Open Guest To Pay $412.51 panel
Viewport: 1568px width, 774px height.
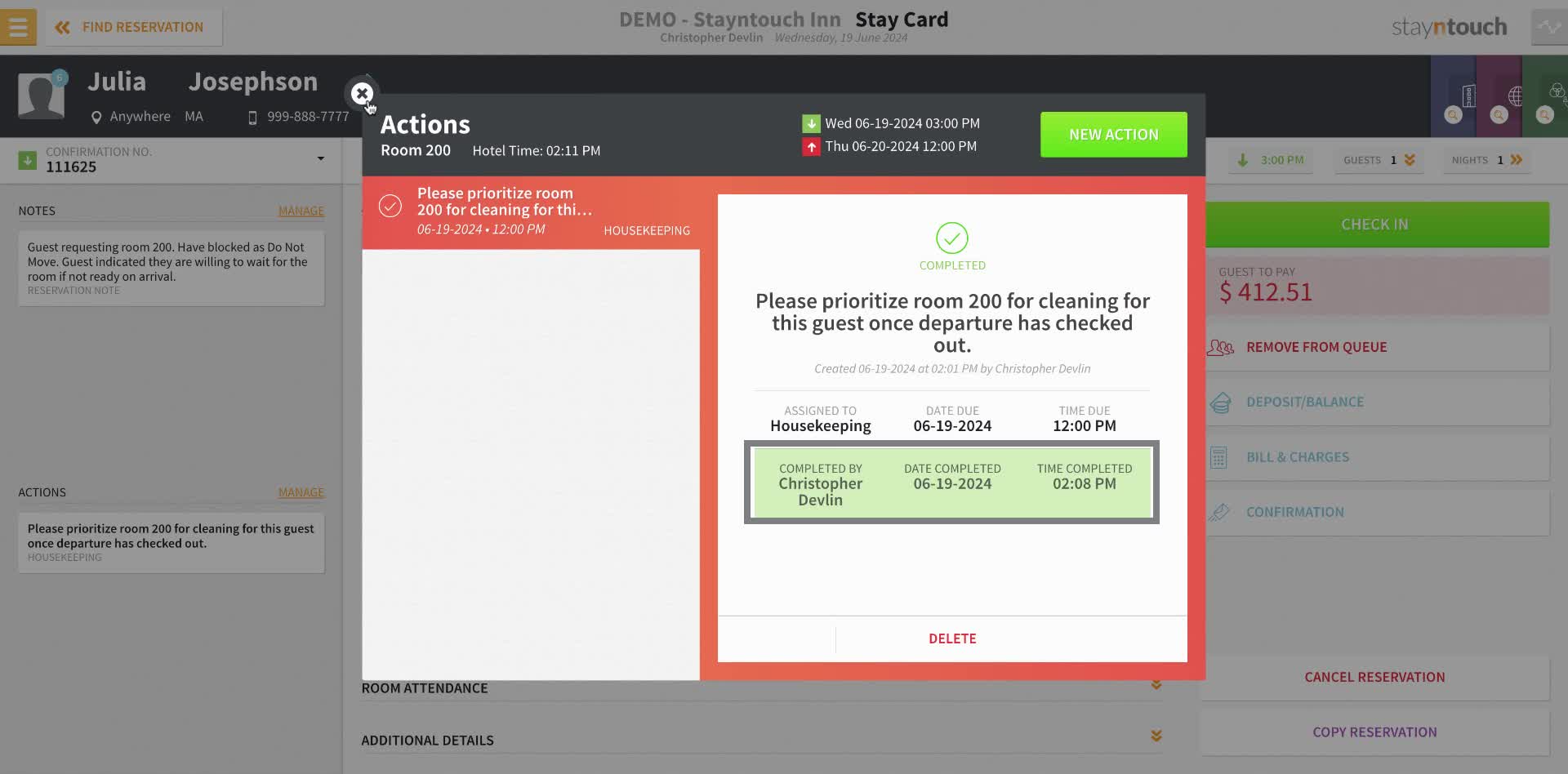click(x=1374, y=286)
